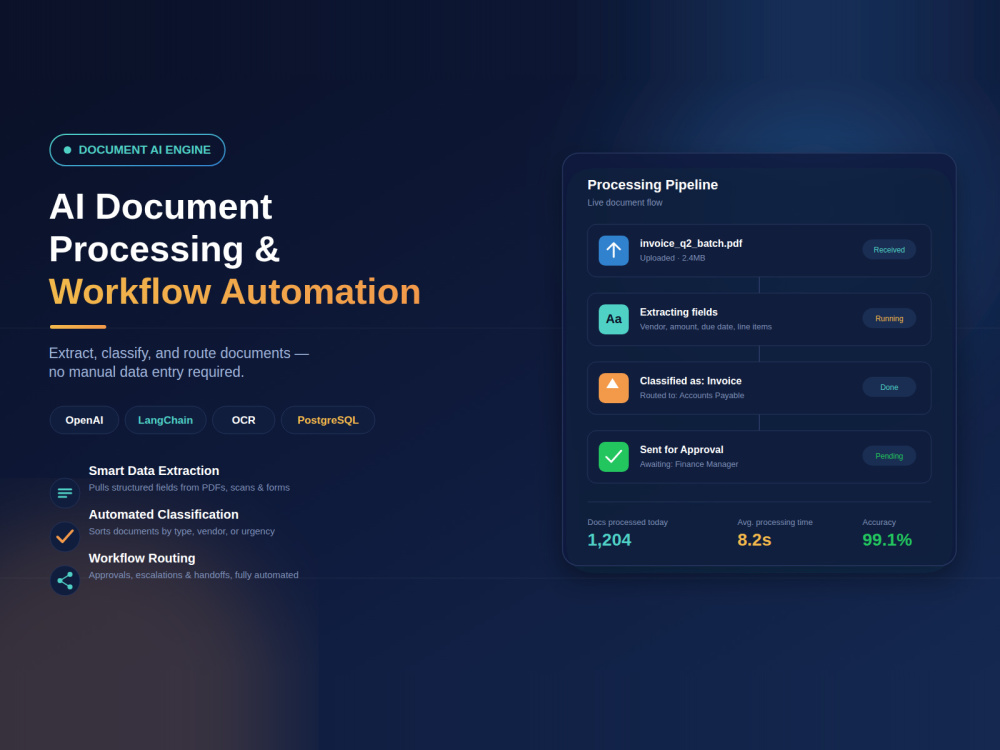The height and width of the screenshot is (750, 1000).
Task: Click the AI Document headline line
Action: point(161,207)
